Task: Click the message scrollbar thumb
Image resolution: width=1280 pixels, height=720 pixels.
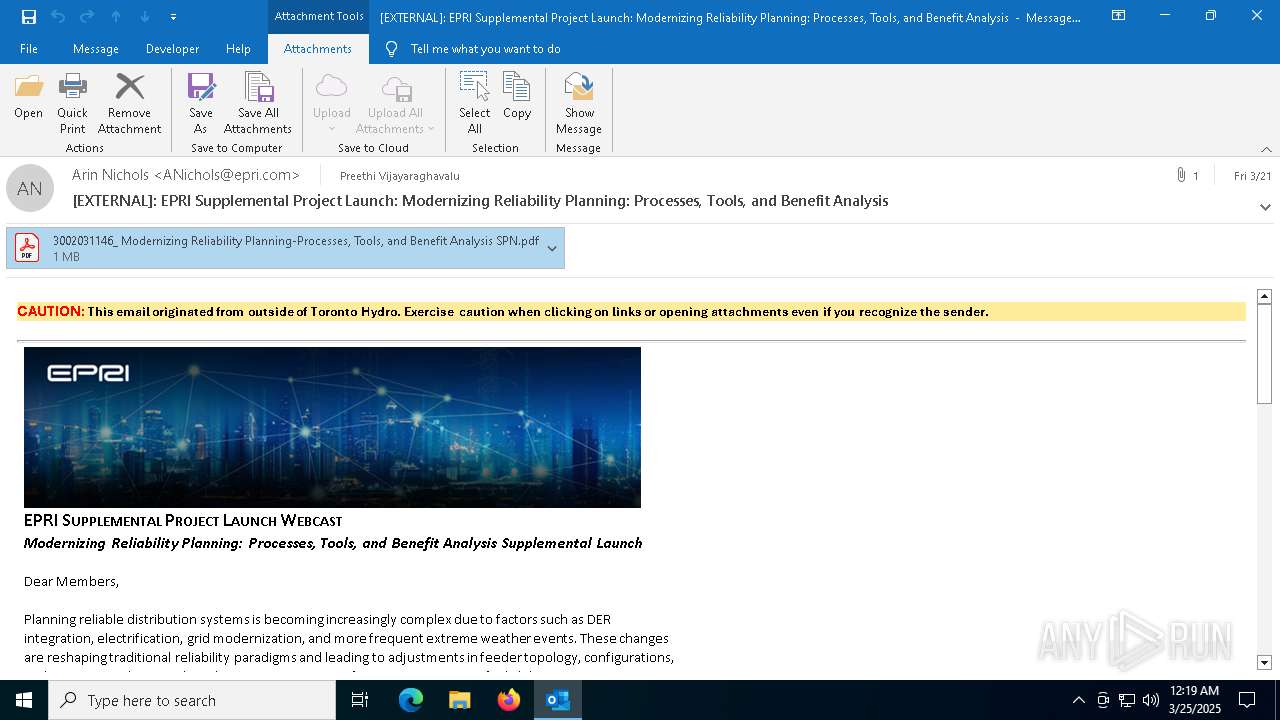Action: (x=1264, y=354)
